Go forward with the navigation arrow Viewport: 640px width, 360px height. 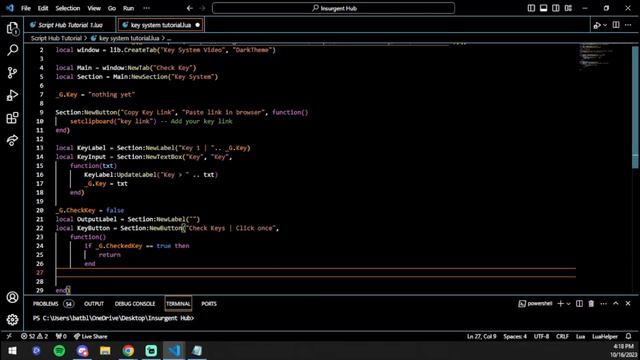202,8
